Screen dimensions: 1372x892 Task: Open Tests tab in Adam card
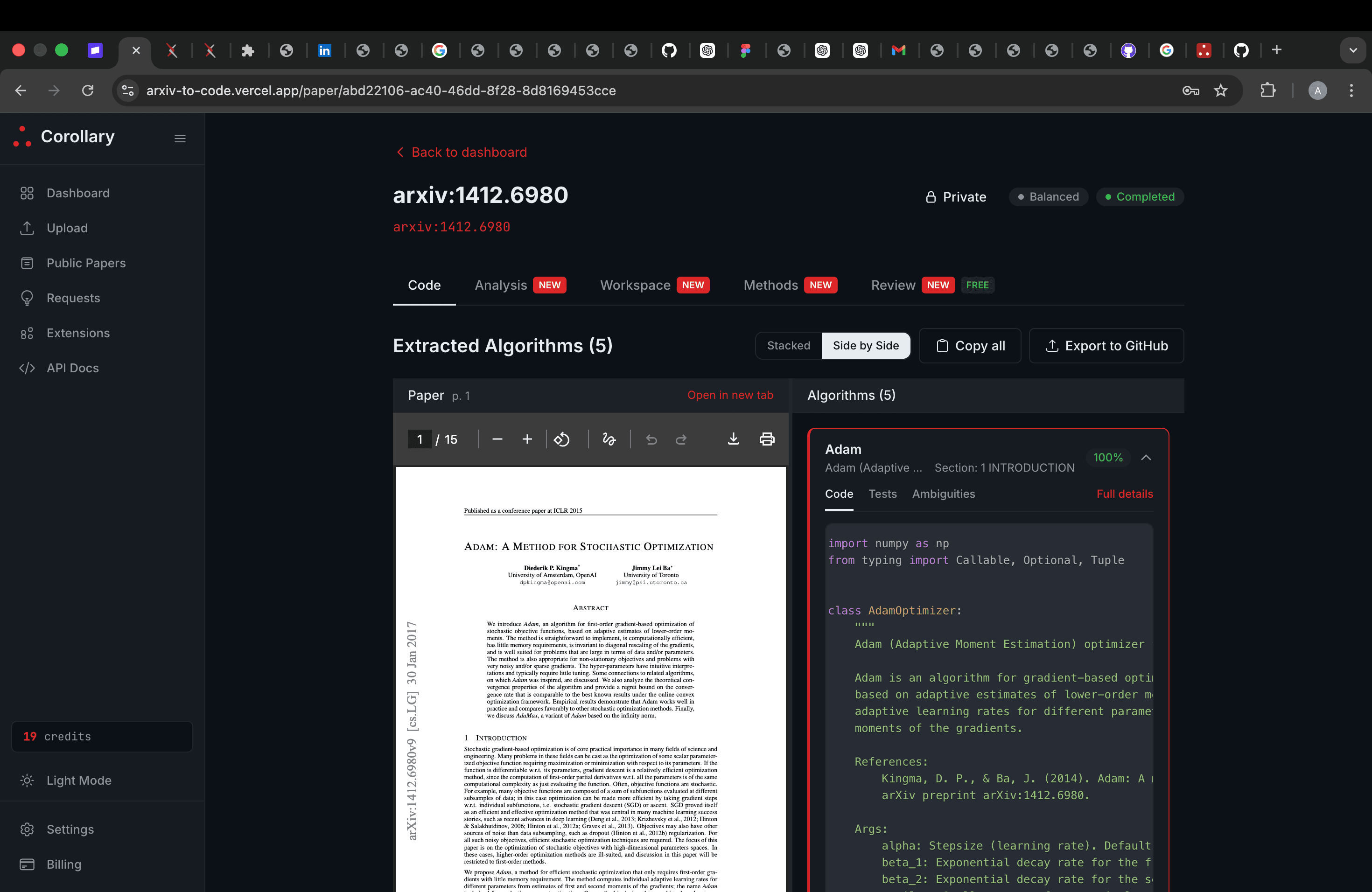pos(882,494)
